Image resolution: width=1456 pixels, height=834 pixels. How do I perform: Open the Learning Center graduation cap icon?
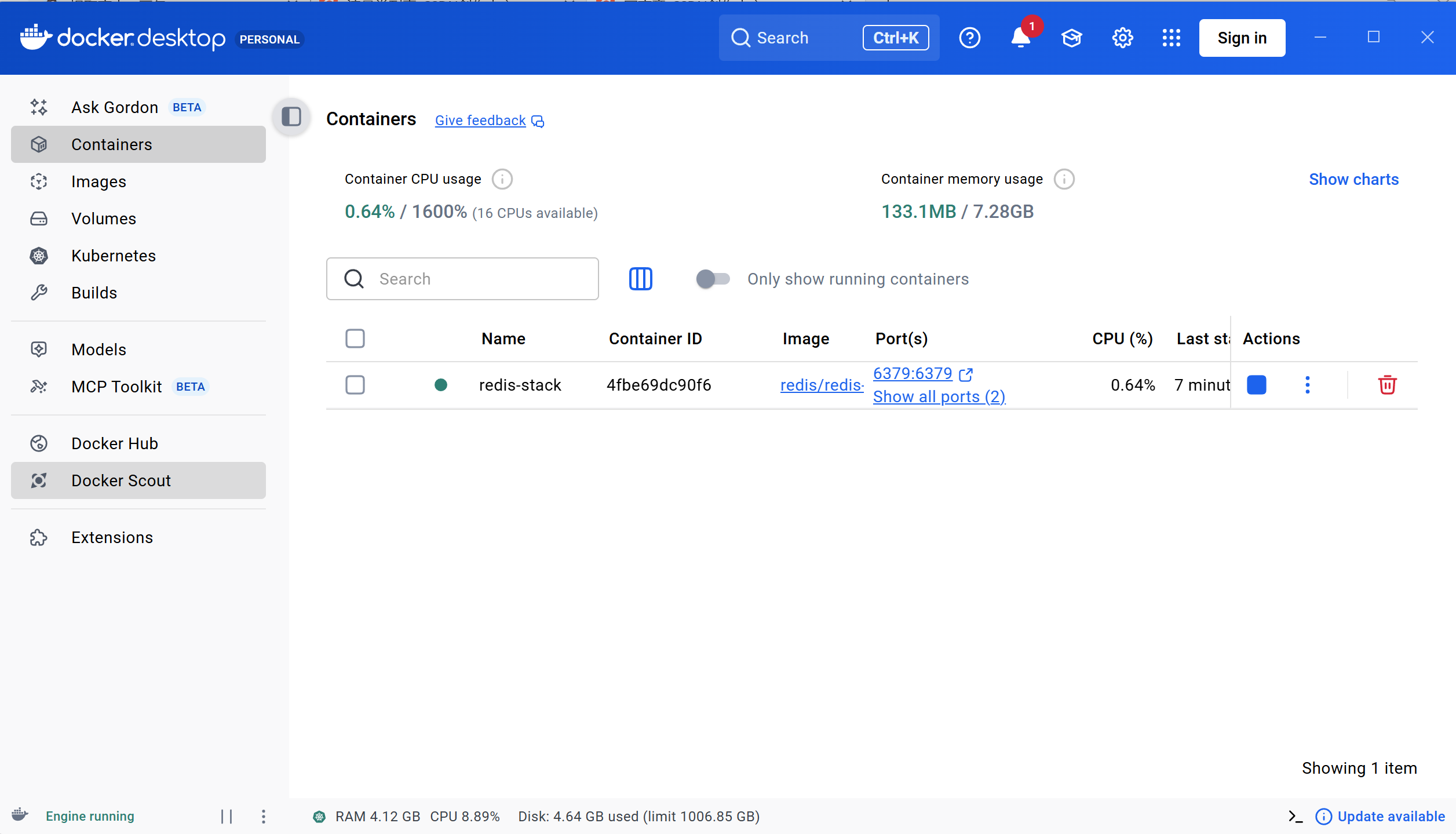[x=1071, y=37]
